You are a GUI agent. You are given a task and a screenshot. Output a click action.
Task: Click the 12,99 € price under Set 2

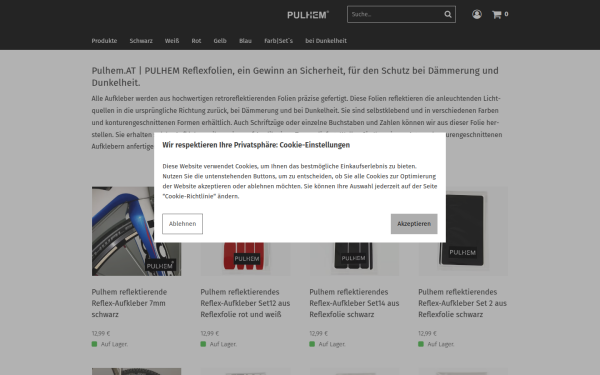coord(427,333)
